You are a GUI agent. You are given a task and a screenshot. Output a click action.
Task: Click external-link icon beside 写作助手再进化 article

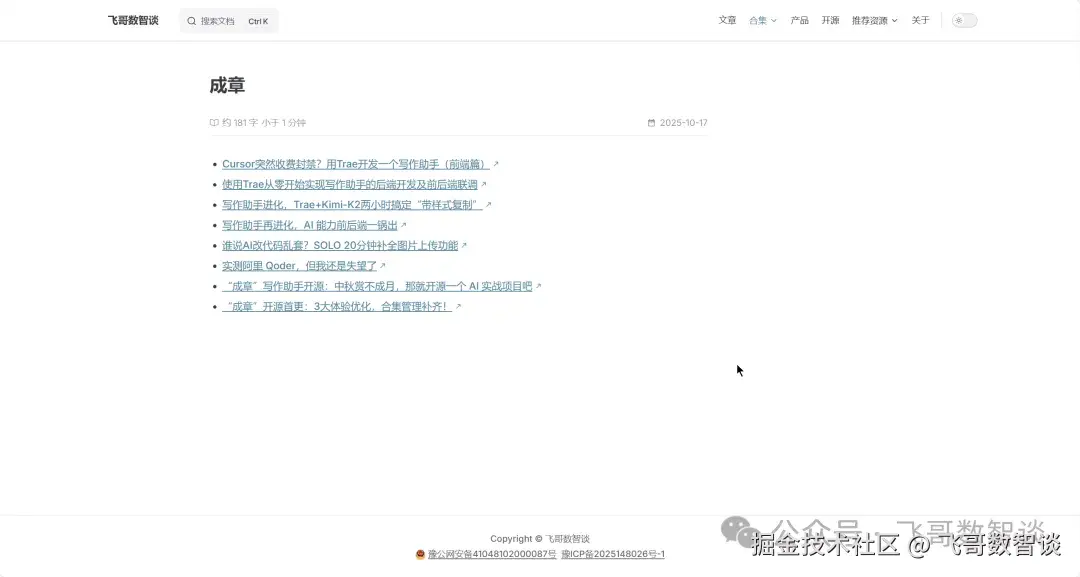pos(403,225)
